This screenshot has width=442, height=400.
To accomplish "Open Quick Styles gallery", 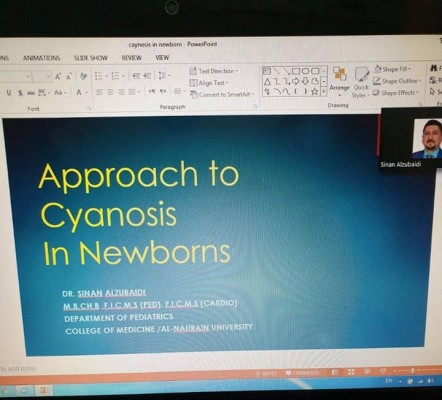I will tap(361, 82).
